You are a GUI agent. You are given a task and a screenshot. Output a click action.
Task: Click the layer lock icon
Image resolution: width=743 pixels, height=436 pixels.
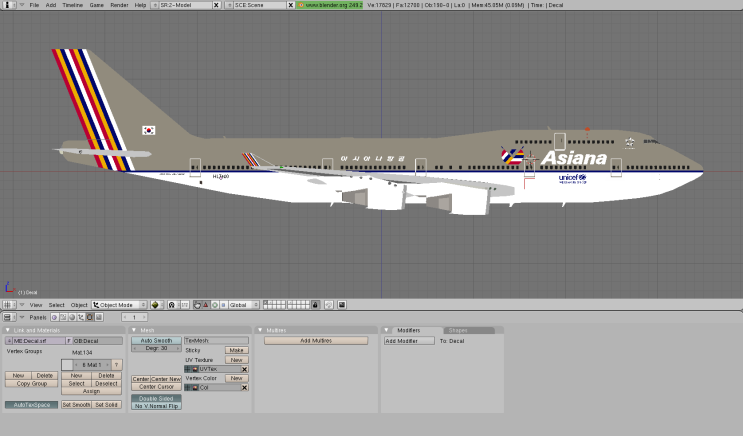click(315, 305)
